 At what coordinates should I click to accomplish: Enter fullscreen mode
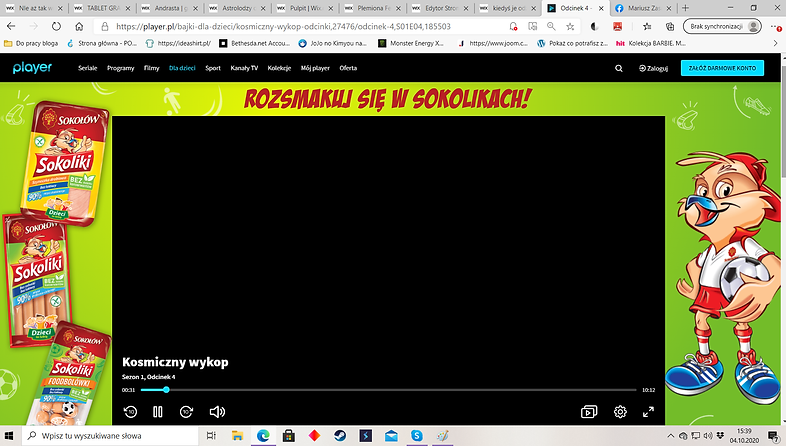pyautogui.click(x=648, y=412)
